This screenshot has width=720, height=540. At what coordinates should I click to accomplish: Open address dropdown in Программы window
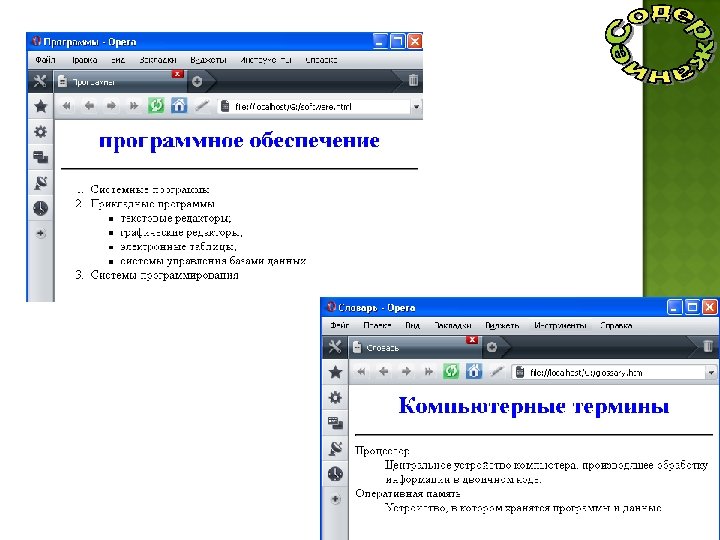416,107
